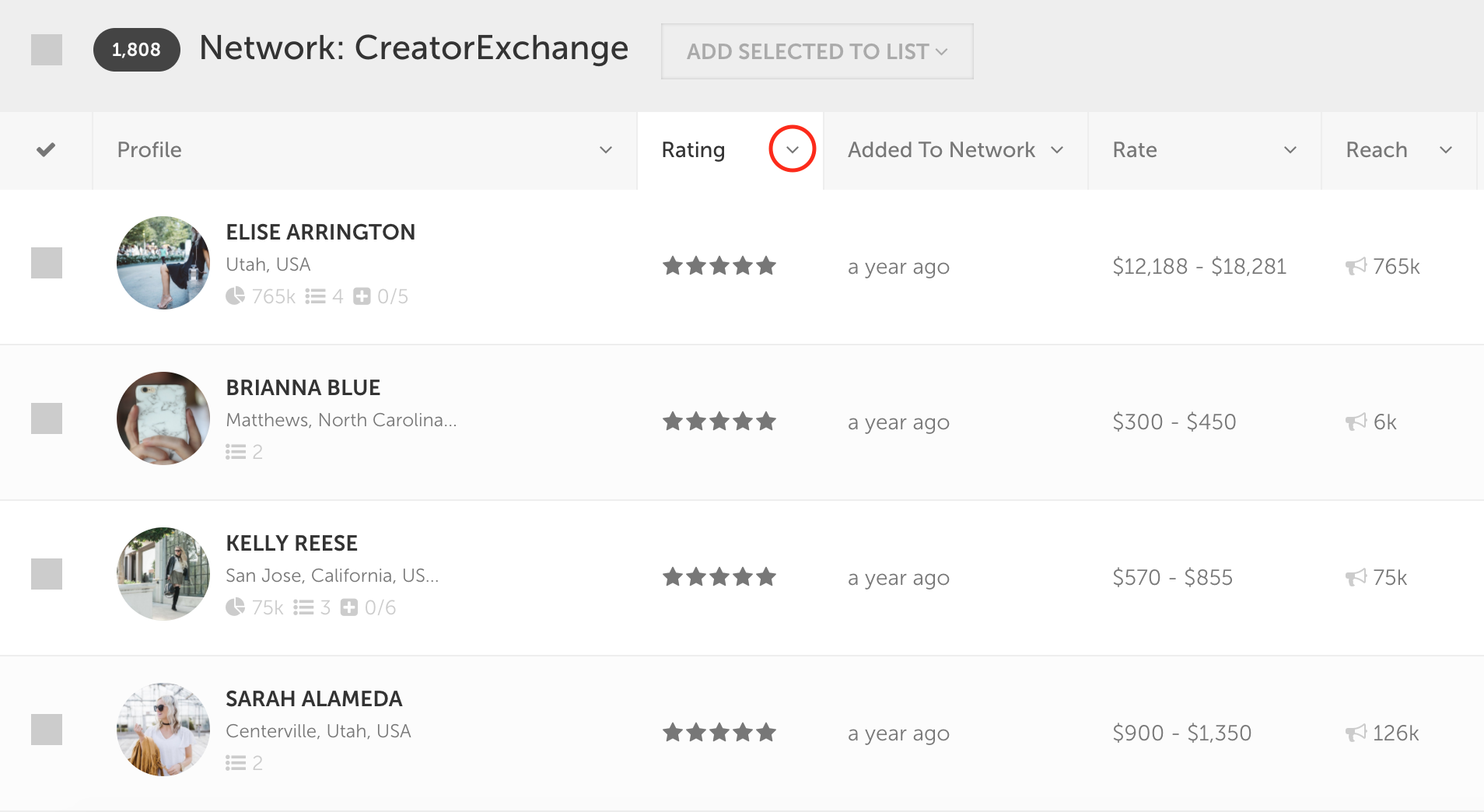The image size is (1484, 812).
Task: Click the megaphone reach icon for Kelly Reese
Action: tap(1356, 578)
